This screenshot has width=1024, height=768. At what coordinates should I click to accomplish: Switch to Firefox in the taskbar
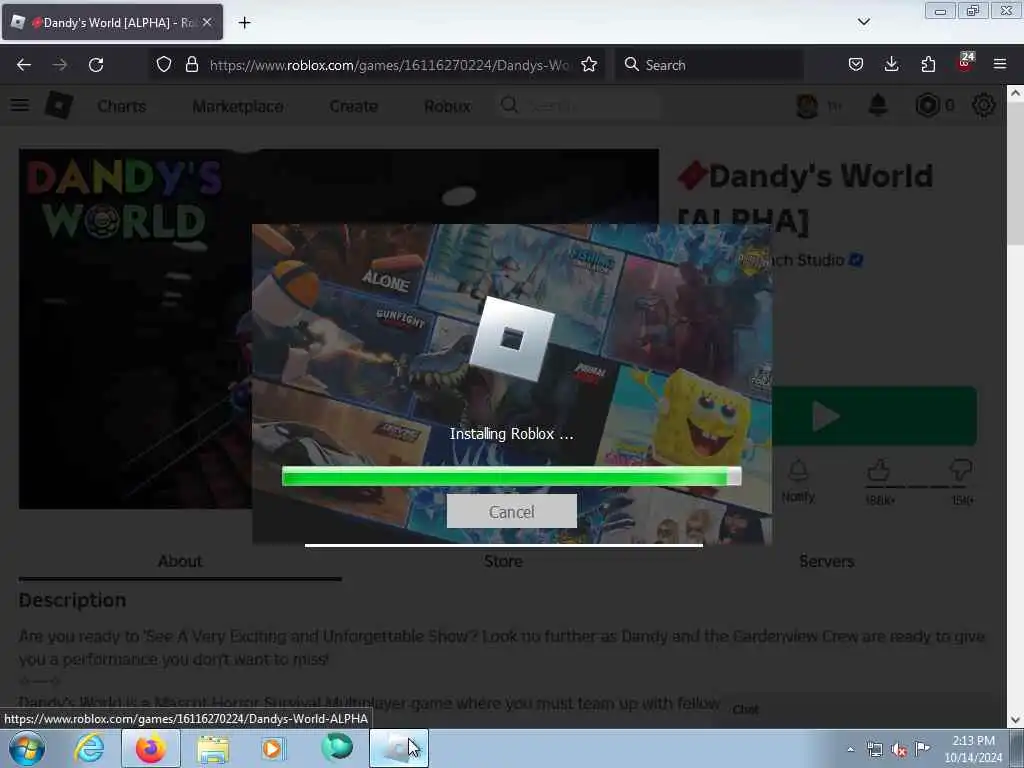[151, 748]
